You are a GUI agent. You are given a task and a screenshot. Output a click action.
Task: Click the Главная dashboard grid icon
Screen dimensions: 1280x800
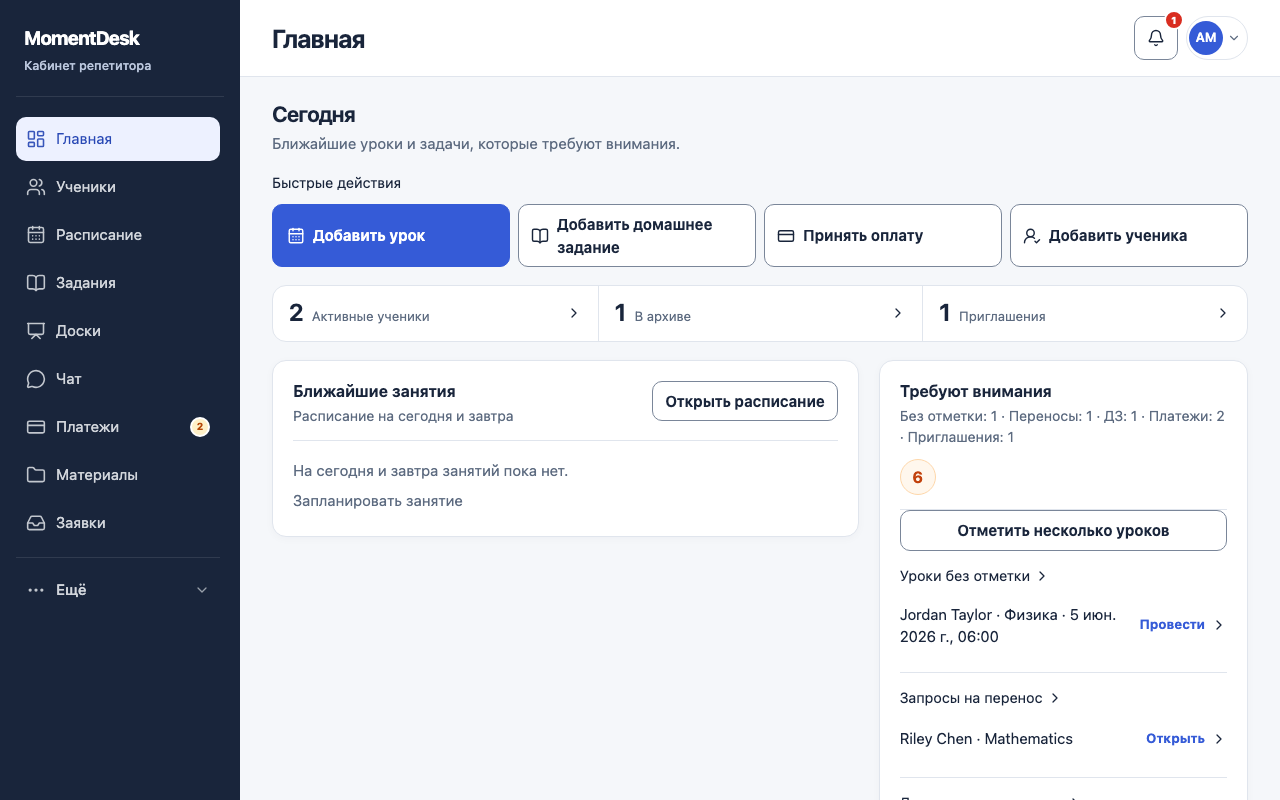[36, 139]
